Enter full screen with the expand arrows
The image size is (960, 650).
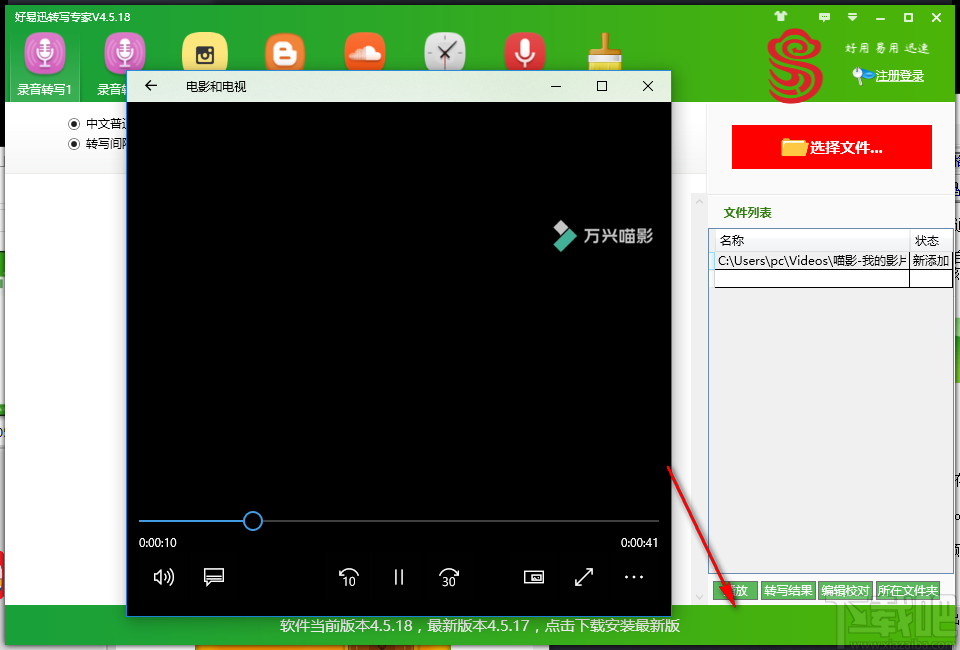(x=583, y=577)
